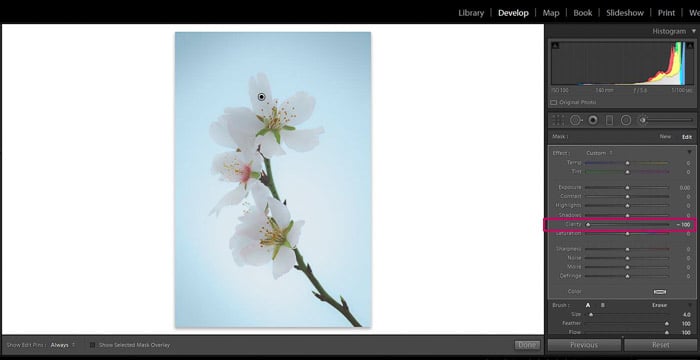Image resolution: width=700 pixels, height=360 pixels.
Task: Click the Previous button
Action: 583,345
